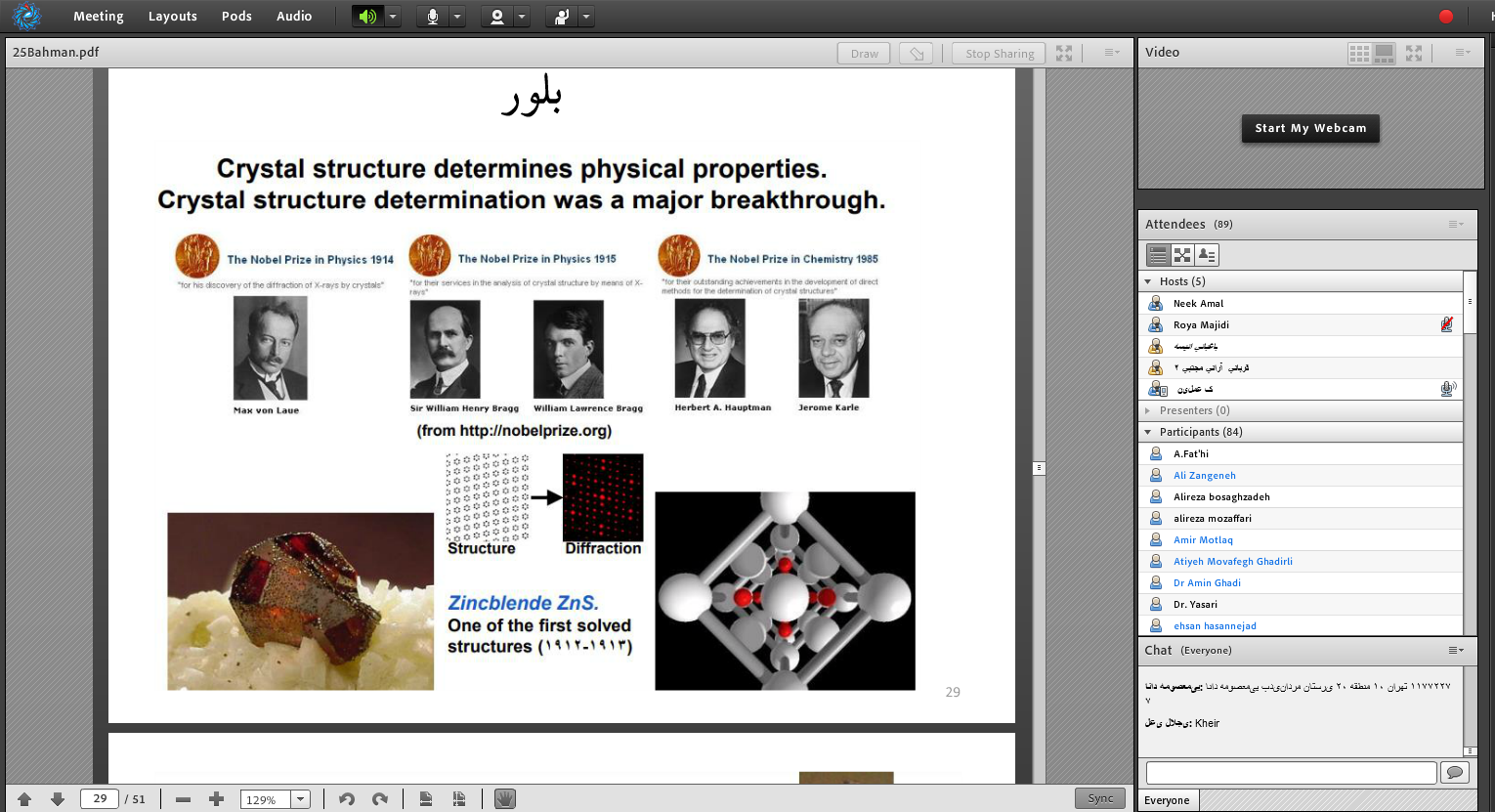Open status options dropdown arrow
The image size is (1495, 812).
coord(586,17)
